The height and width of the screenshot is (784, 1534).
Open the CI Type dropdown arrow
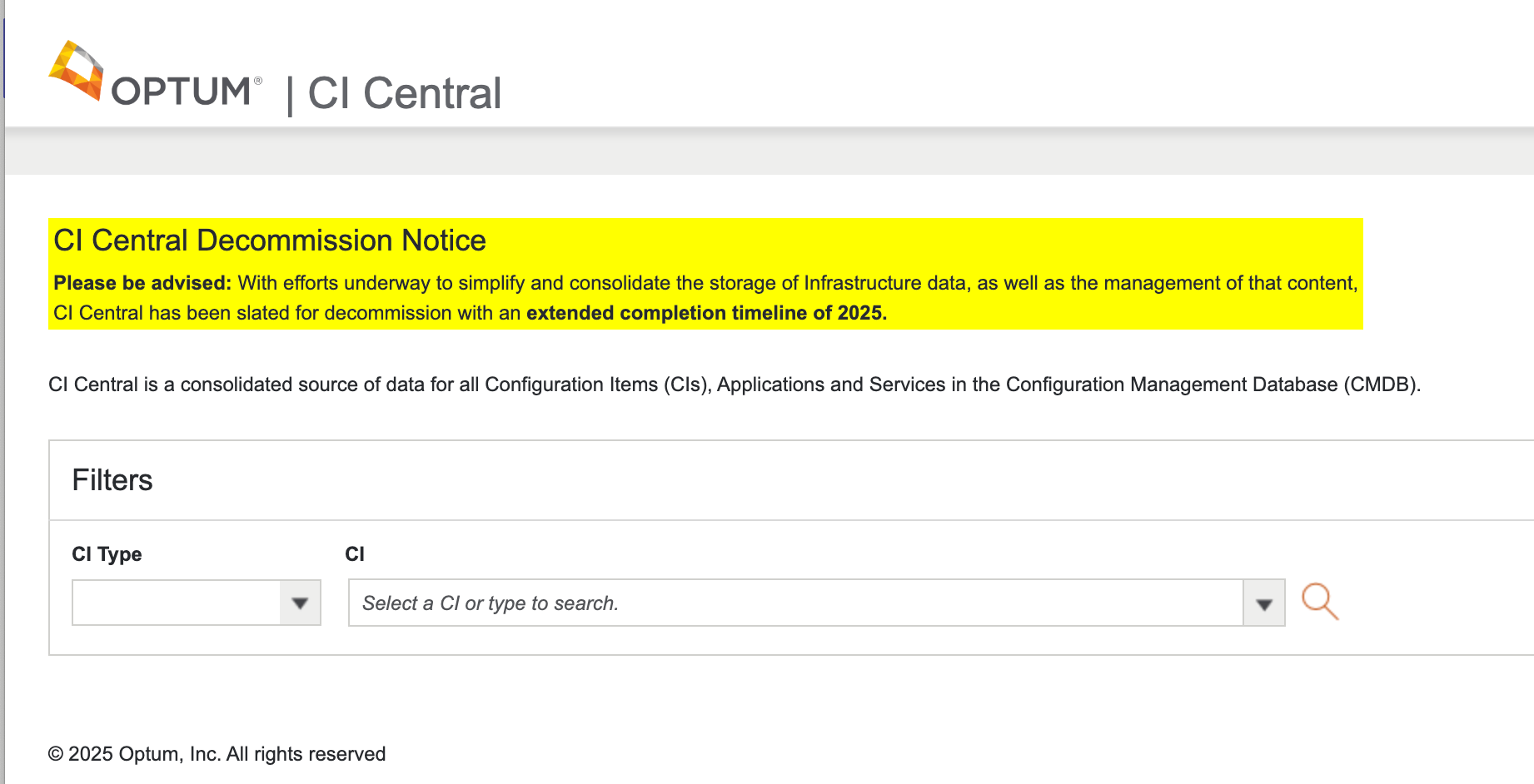301,603
